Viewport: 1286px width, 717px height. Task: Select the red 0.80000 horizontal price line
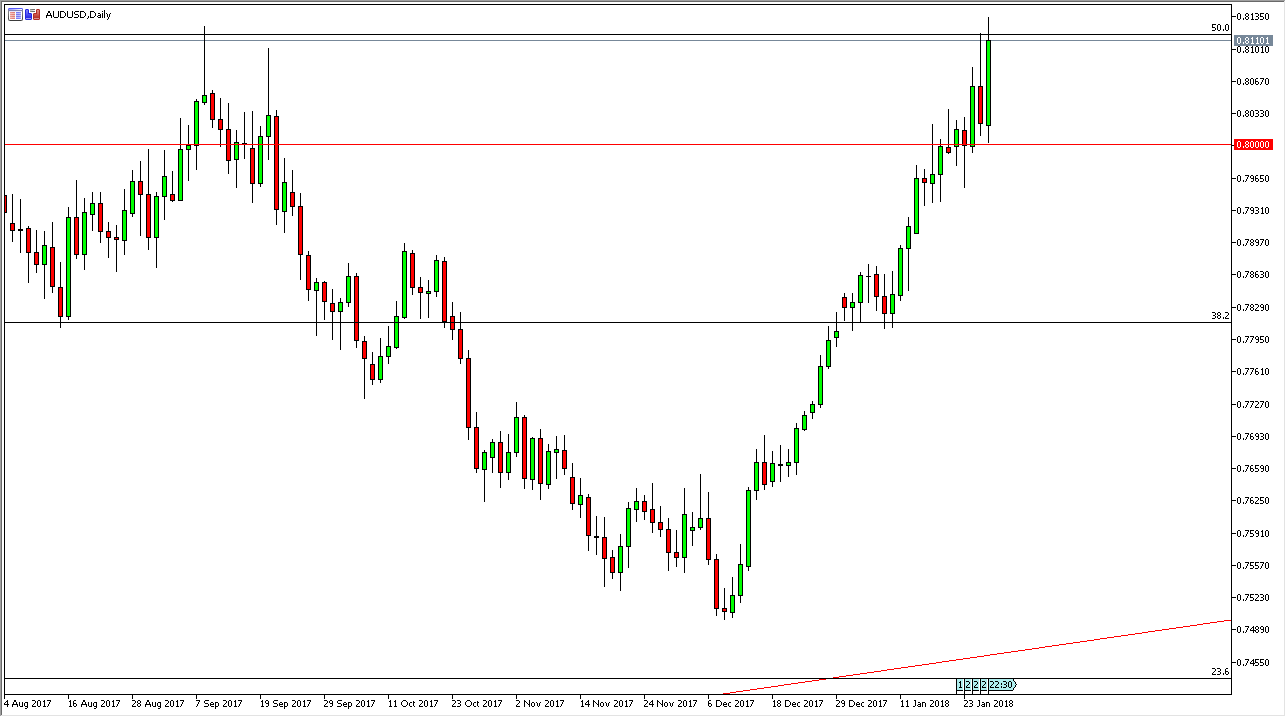click(600, 144)
